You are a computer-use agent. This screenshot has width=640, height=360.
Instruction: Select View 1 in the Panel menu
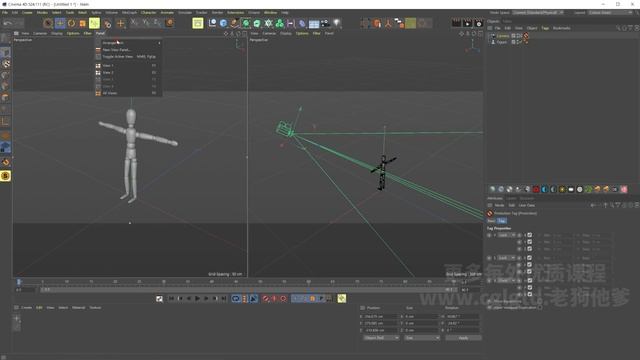click(129, 65)
